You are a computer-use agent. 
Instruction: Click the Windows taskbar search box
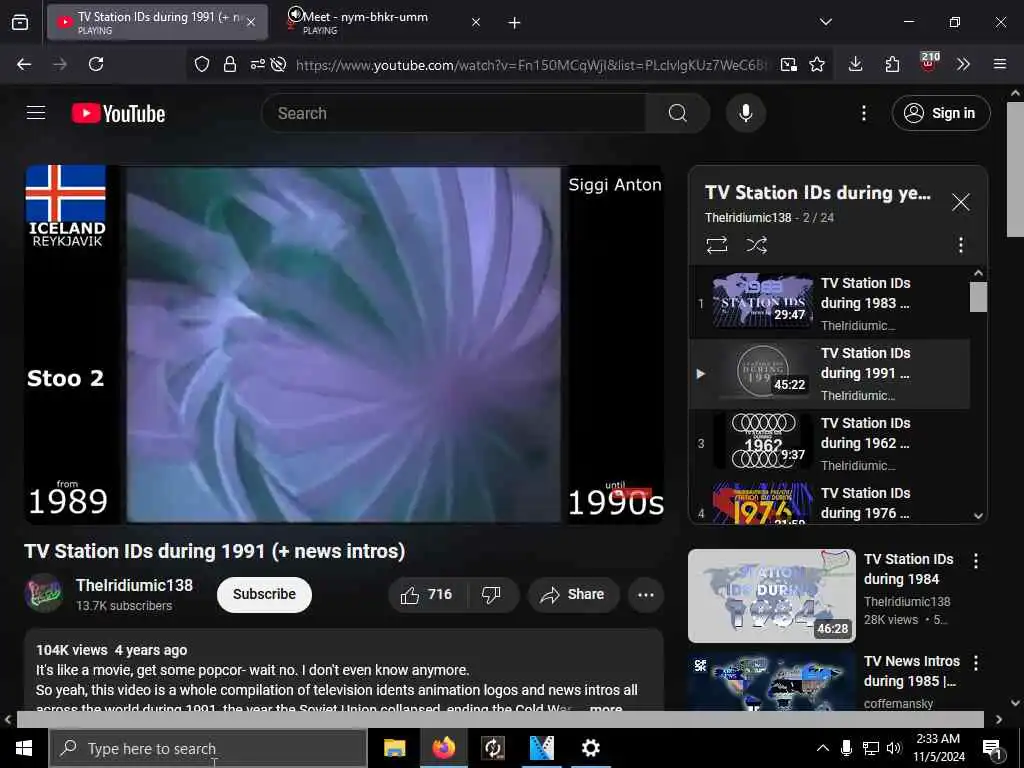[208, 748]
